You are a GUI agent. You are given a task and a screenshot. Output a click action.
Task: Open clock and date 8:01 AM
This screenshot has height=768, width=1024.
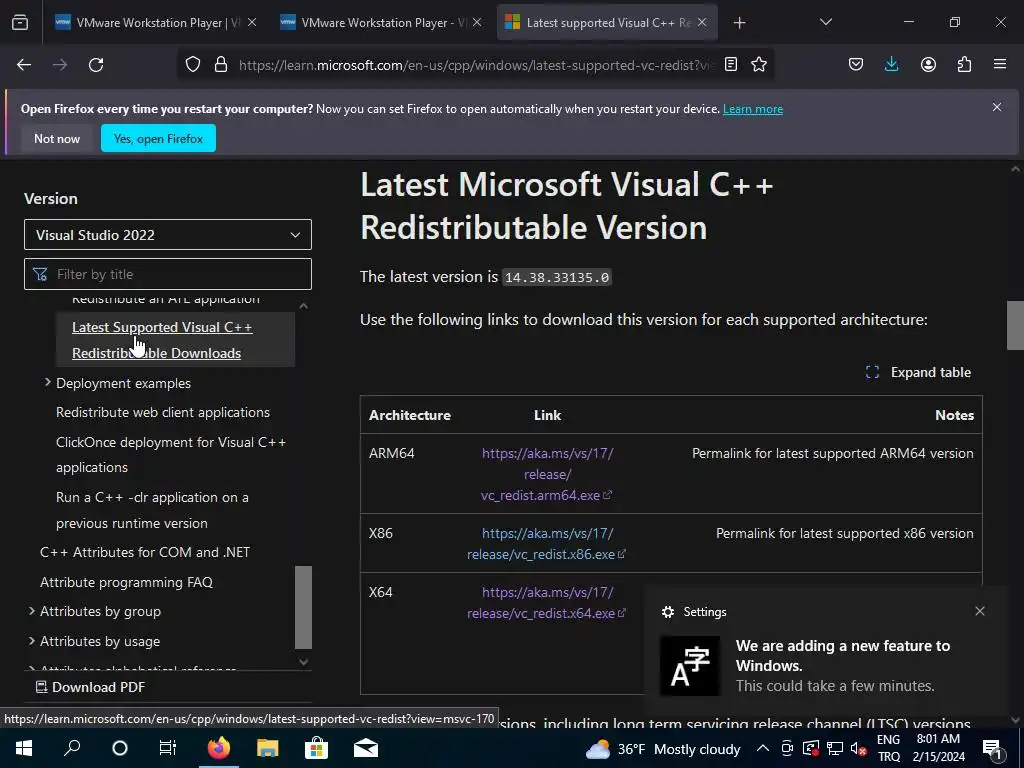(938, 748)
